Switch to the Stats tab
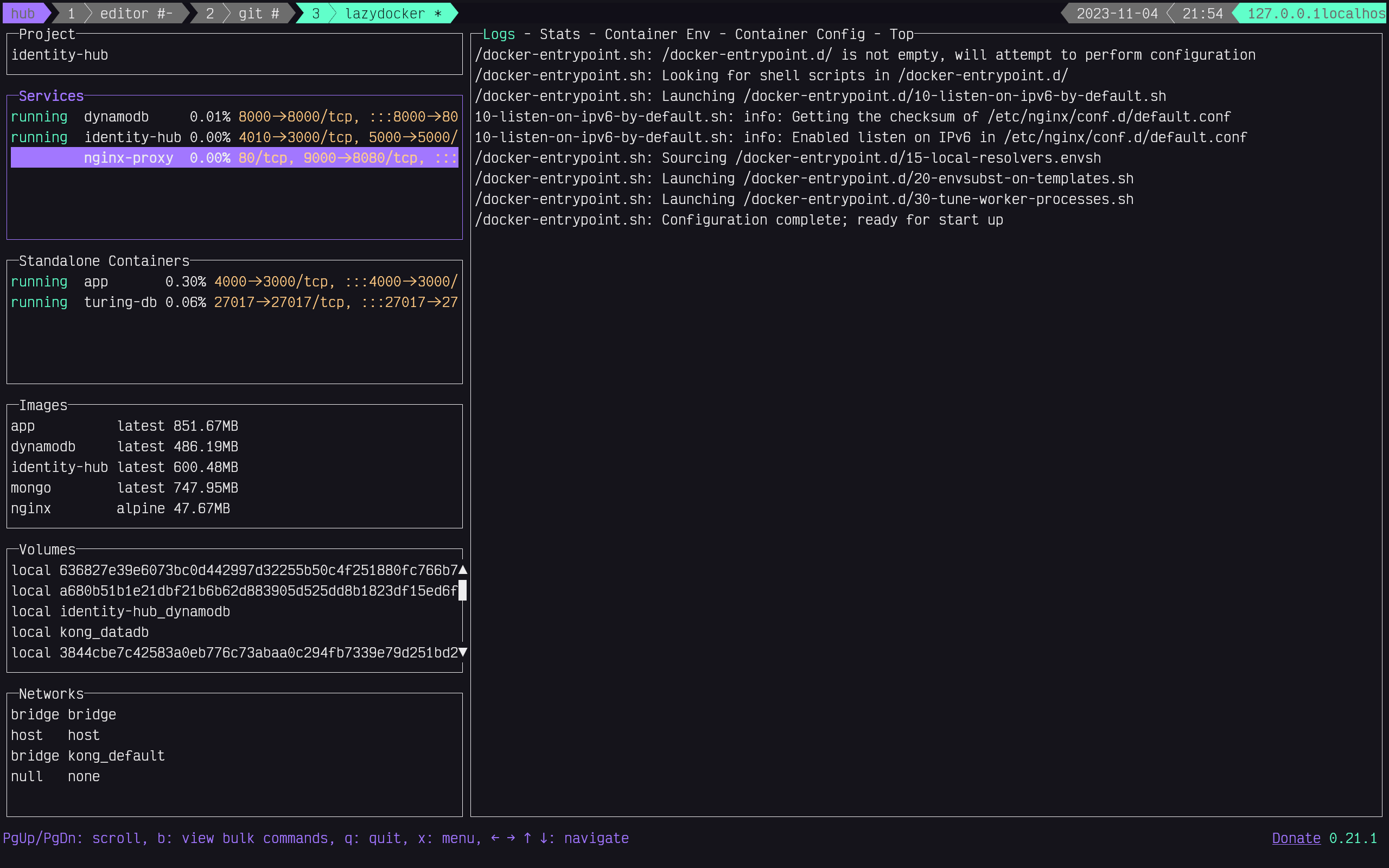This screenshot has height=868, width=1389. point(559,34)
